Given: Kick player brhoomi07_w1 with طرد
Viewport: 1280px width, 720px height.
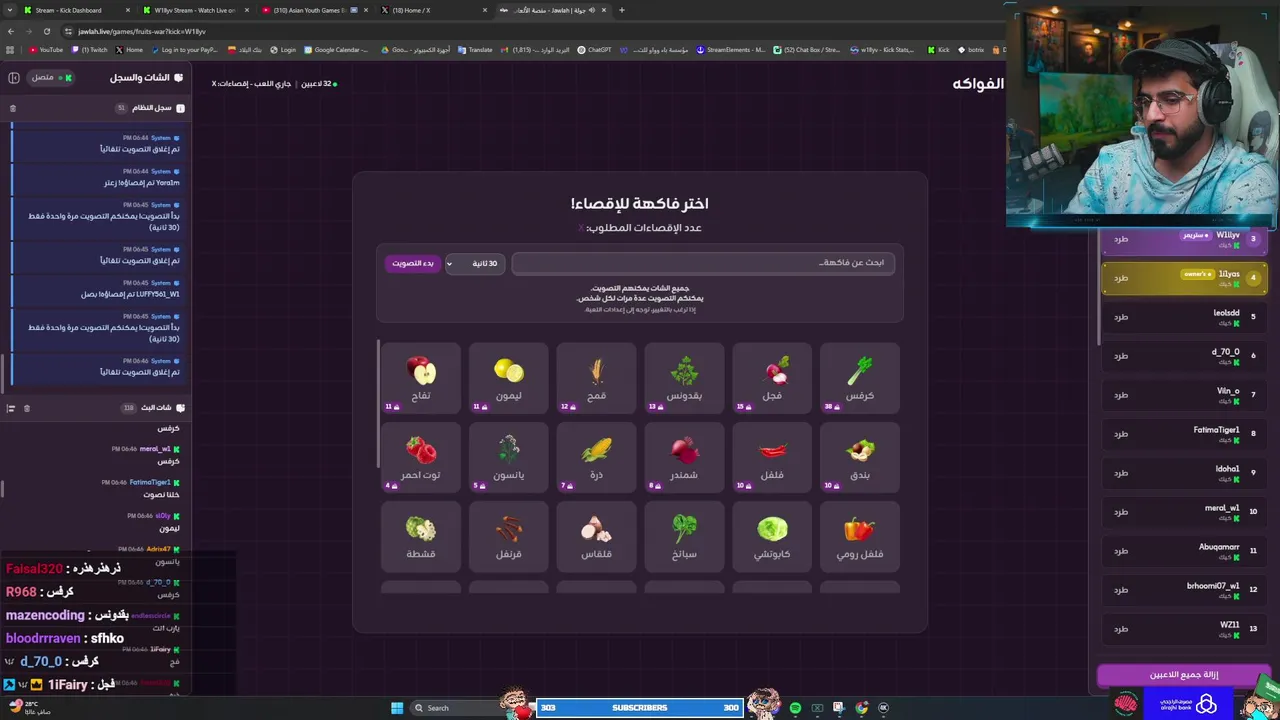Looking at the screenshot, I should tap(1121, 590).
